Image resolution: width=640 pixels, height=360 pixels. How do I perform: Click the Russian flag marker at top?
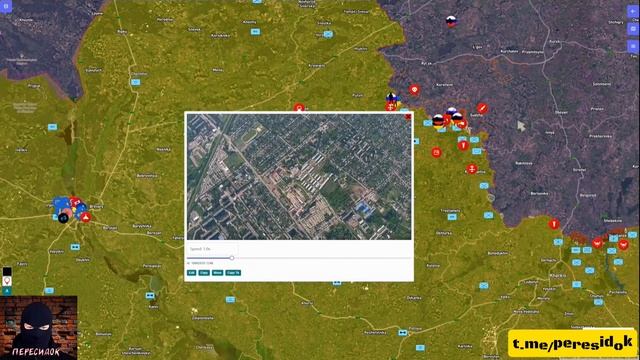click(451, 21)
